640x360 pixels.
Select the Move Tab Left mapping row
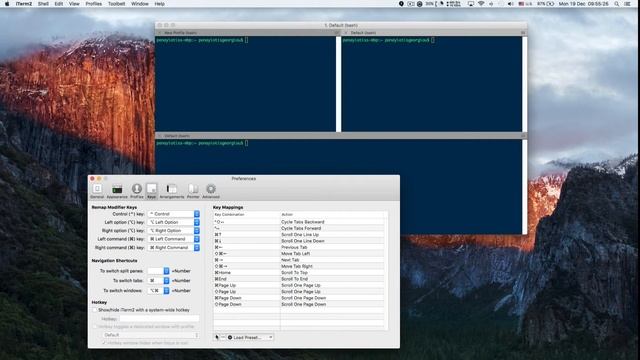click(x=300, y=254)
